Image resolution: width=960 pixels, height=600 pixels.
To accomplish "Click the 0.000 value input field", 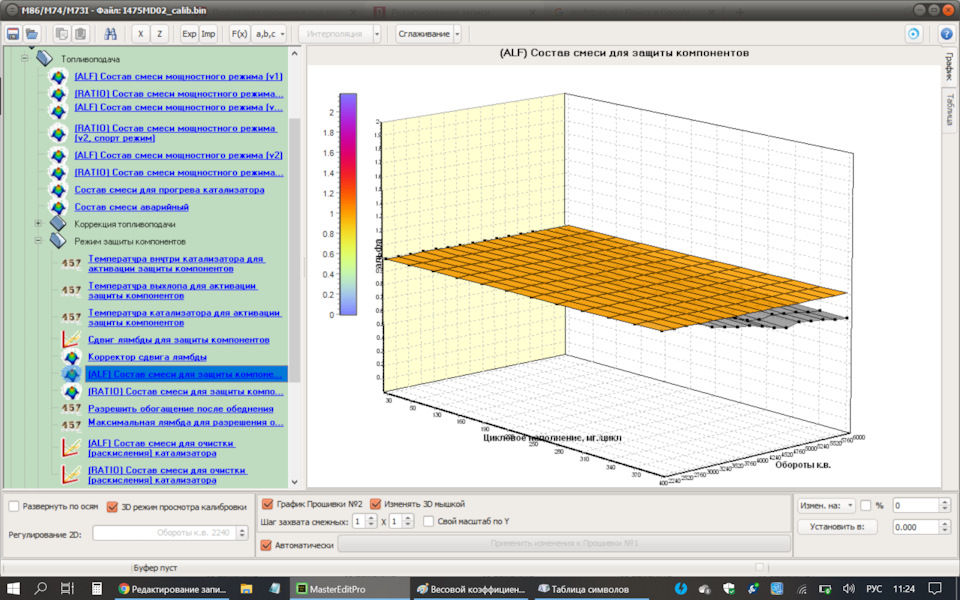I will tap(916, 527).
